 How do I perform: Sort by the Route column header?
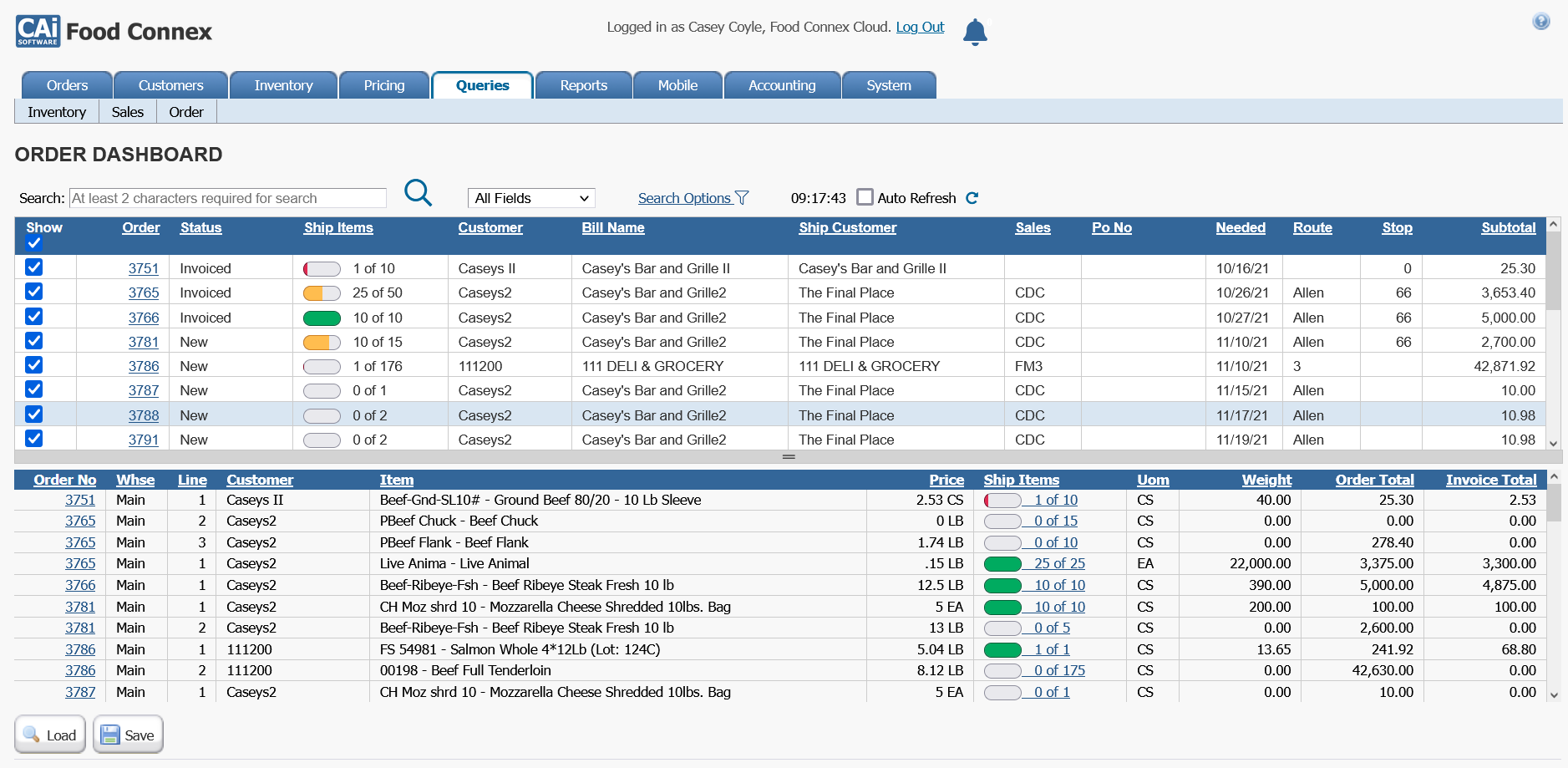tap(1312, 227)
